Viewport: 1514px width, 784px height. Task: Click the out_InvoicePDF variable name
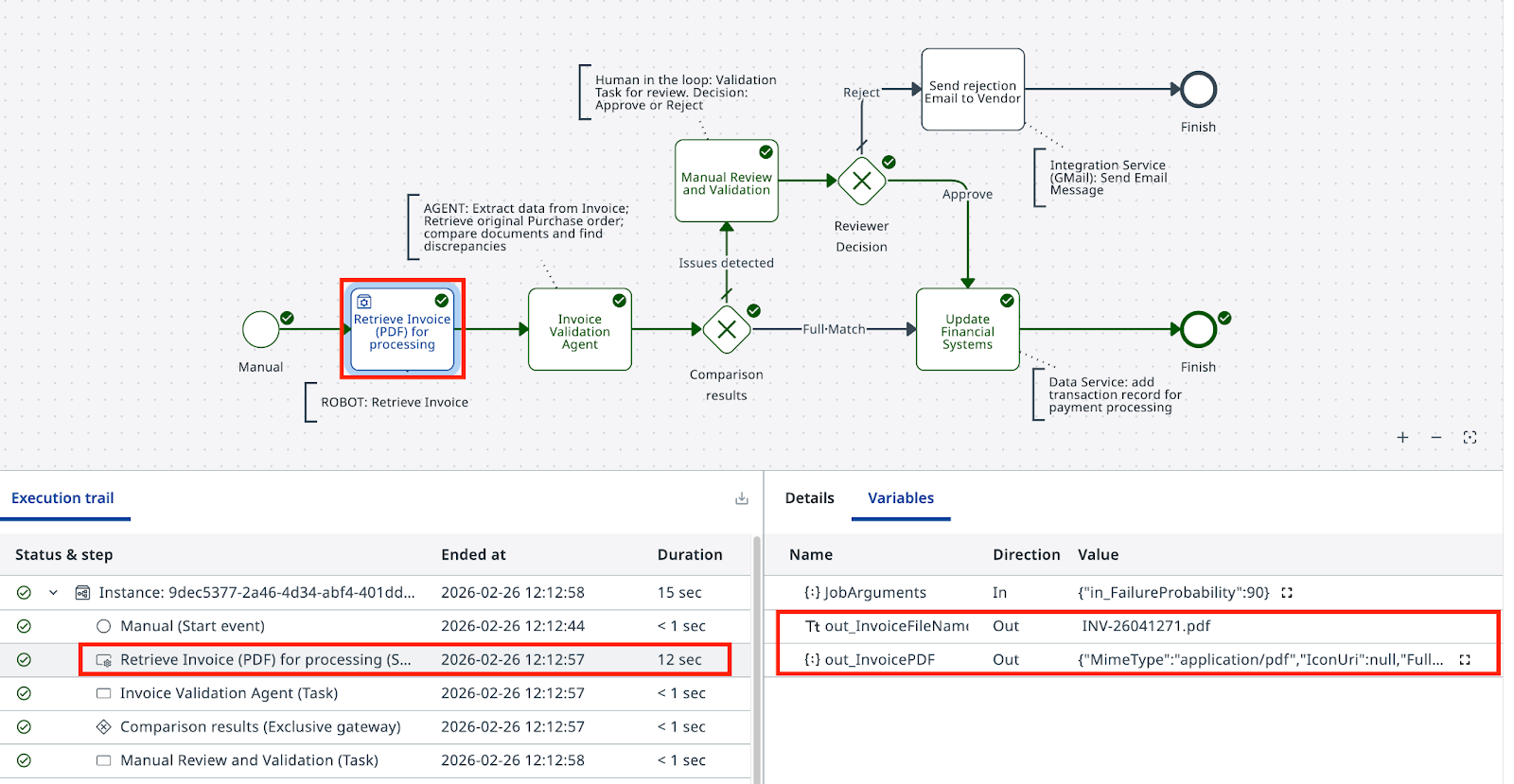point(879,660)
